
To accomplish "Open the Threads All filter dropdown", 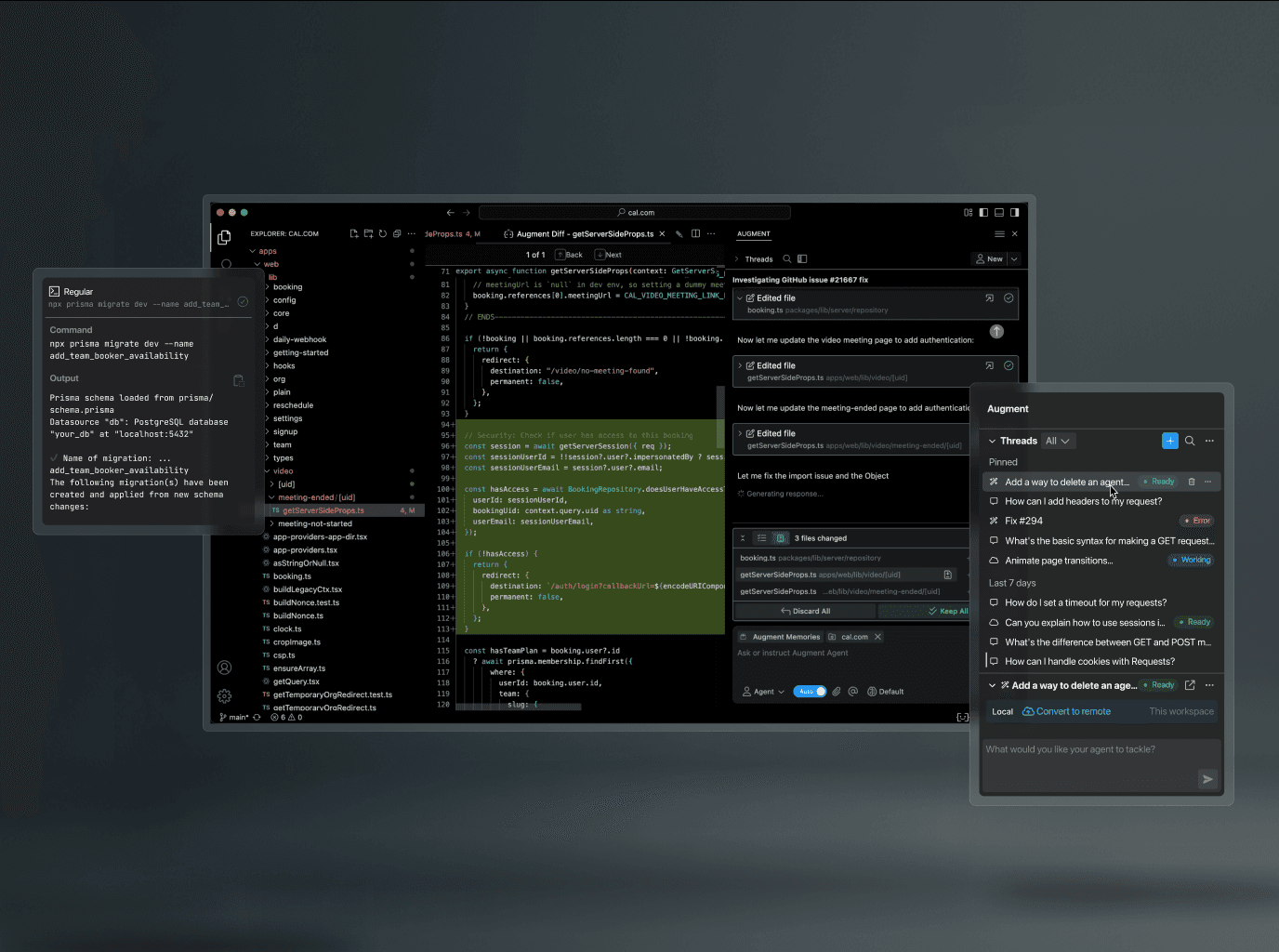I will click(1059, 441).
